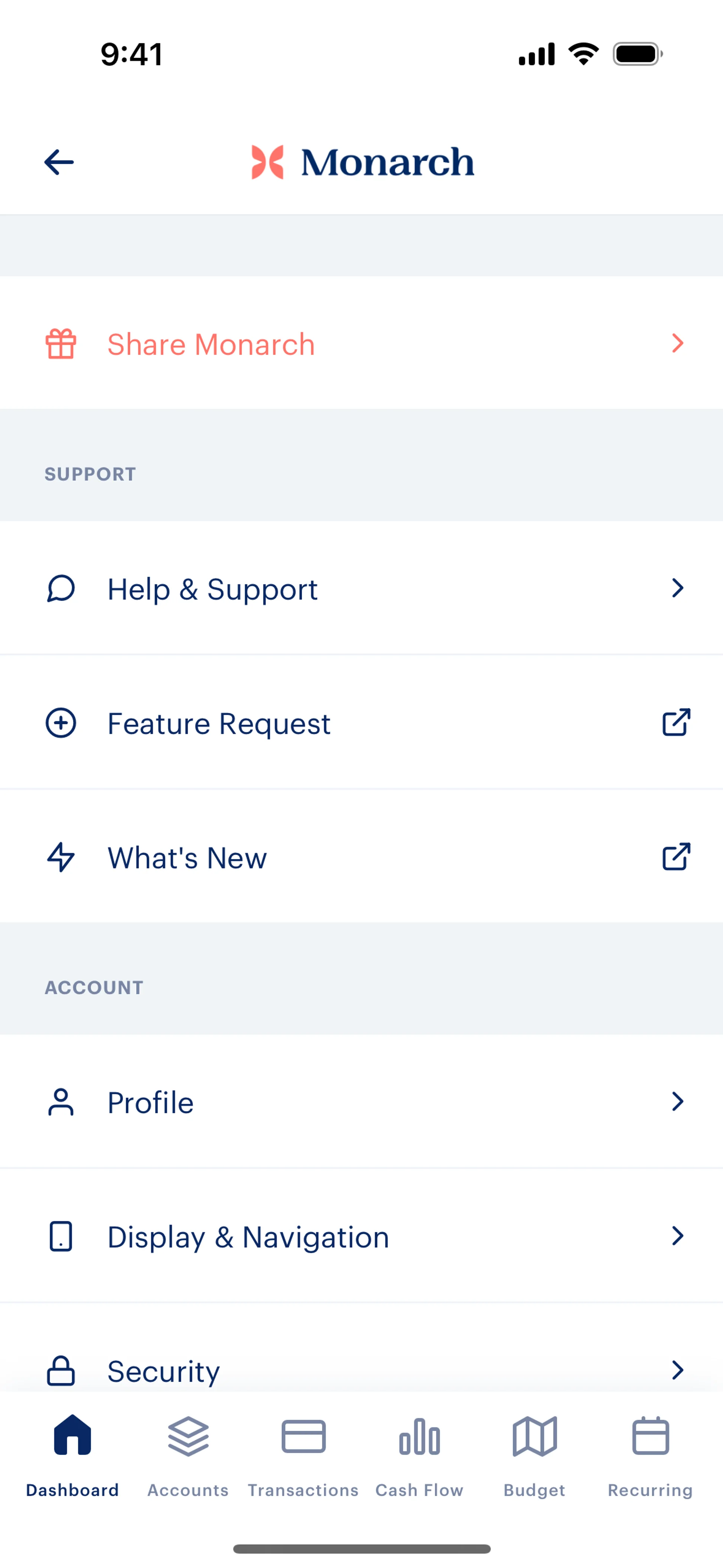
Task: Tap the plus-circle Feature Request icon
Action: click(61, 723)
